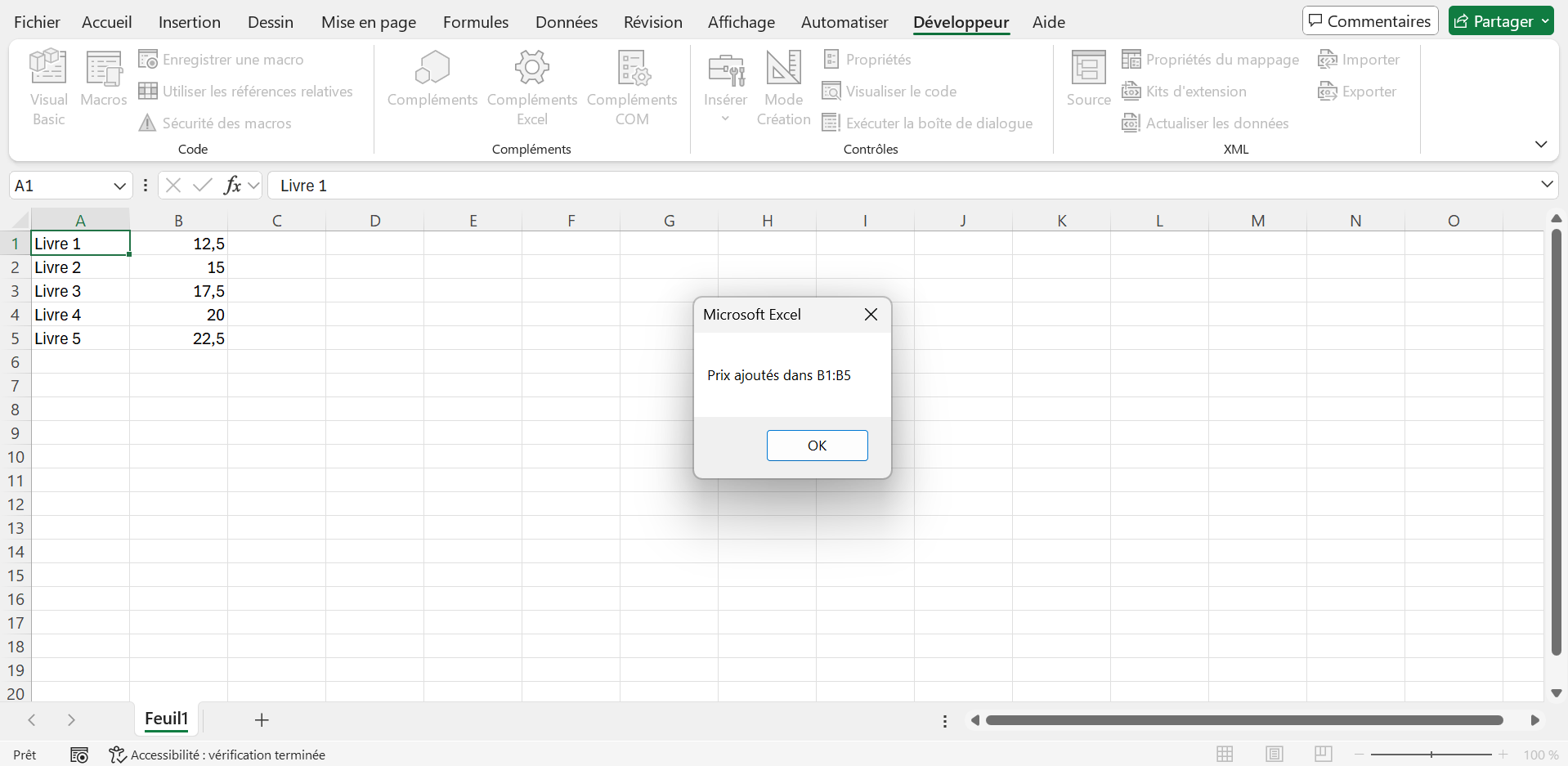Open the Compléments add-ins button
The image size is (1568, 766).
tap(432, 79)
